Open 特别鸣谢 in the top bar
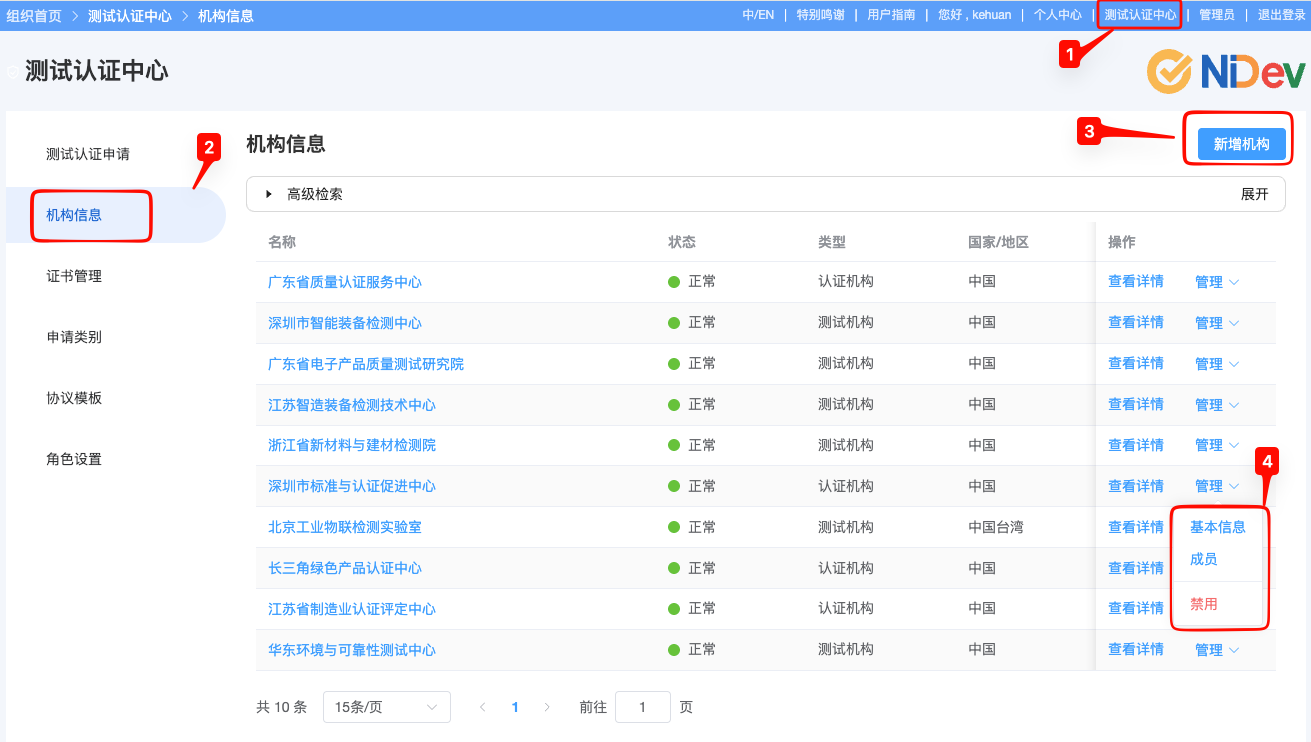The height and width of the screenshot is (742, 1311). 820,15
